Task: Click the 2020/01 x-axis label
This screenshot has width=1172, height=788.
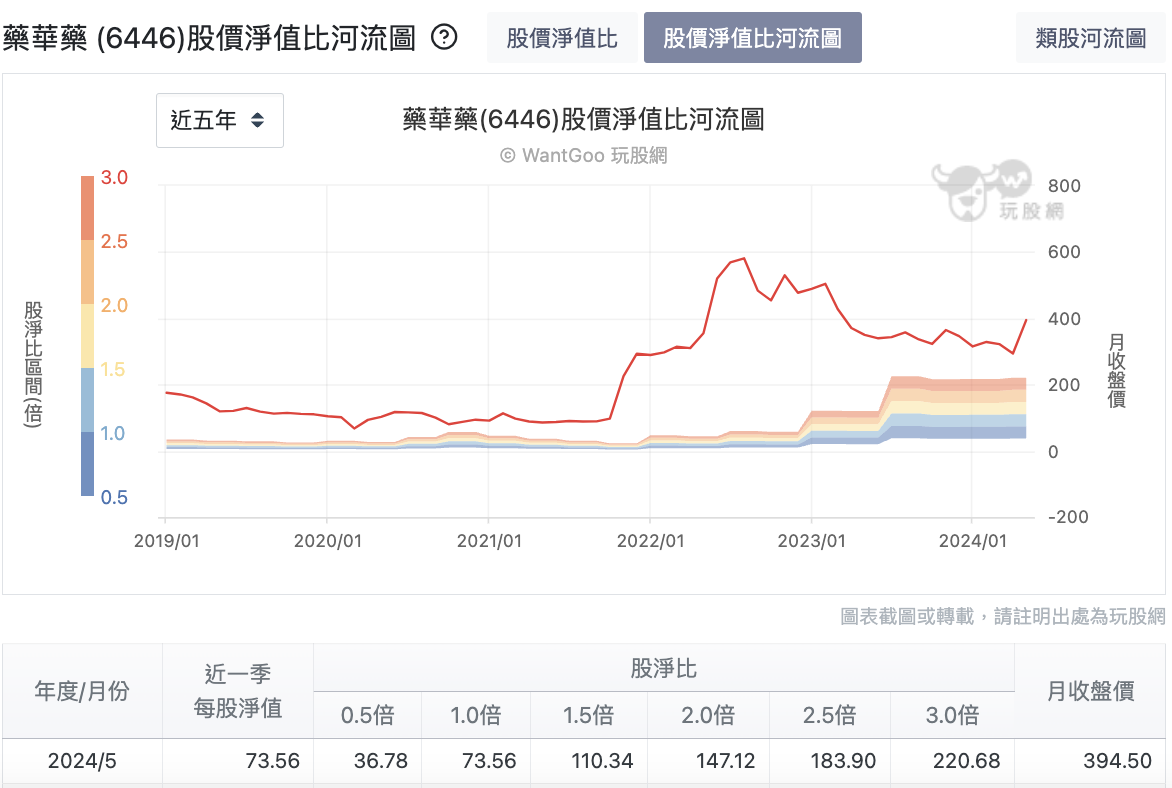Action: tap(328, 541)
